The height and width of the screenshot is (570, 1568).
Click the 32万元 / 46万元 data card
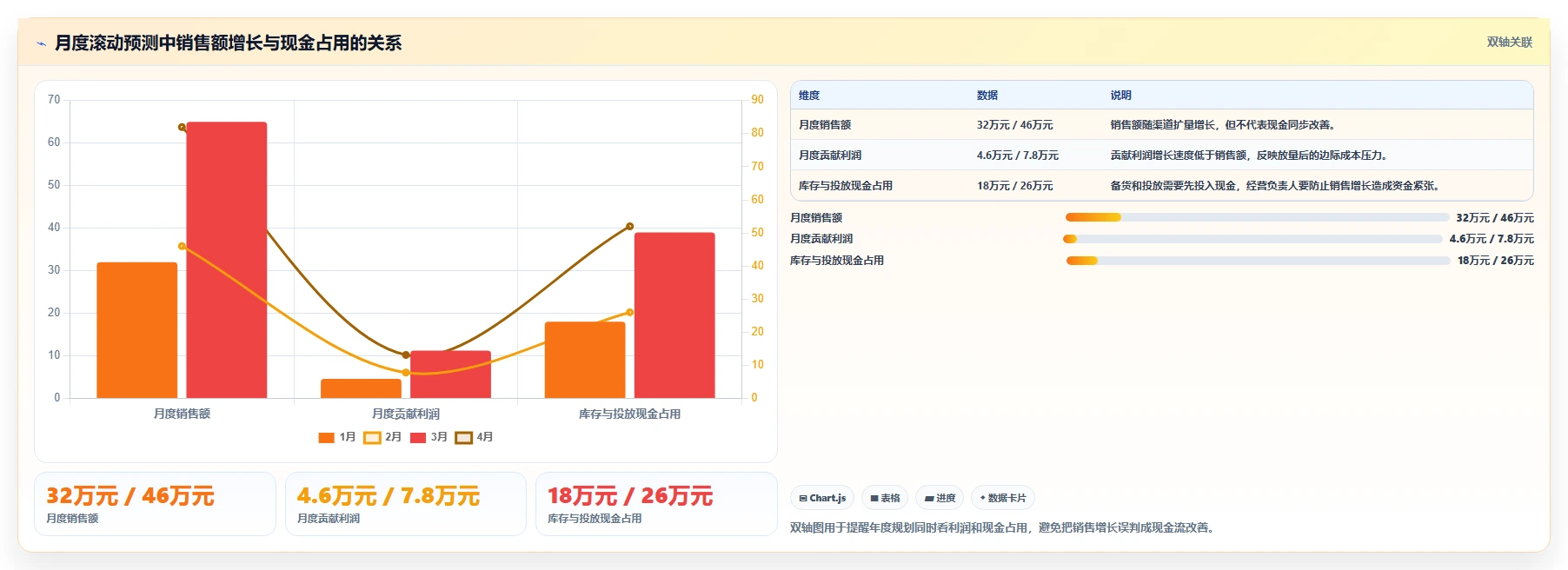point(155,504)
